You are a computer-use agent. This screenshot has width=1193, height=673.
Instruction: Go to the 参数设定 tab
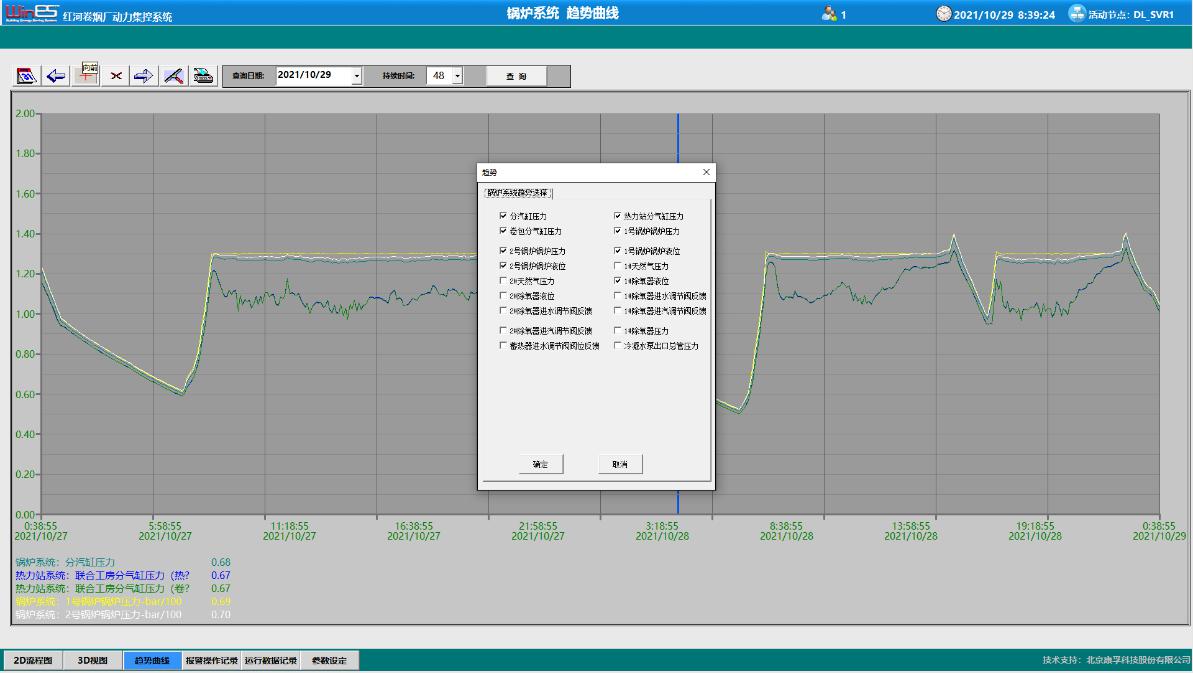coord(329,661)
